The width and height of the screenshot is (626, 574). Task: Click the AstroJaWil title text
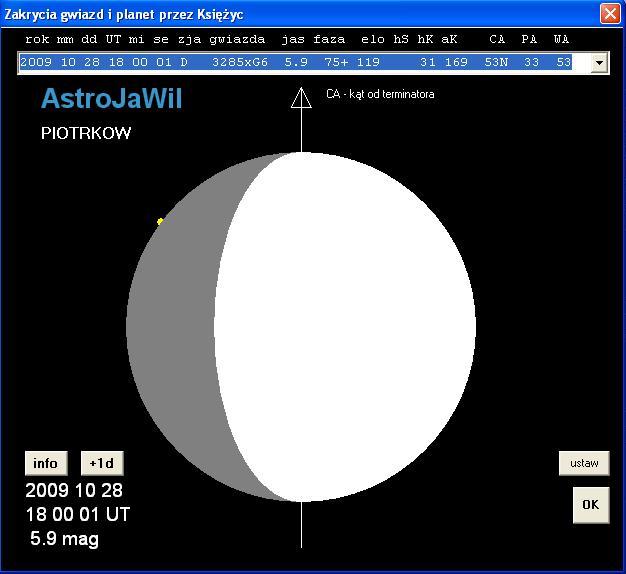point(112,98)
